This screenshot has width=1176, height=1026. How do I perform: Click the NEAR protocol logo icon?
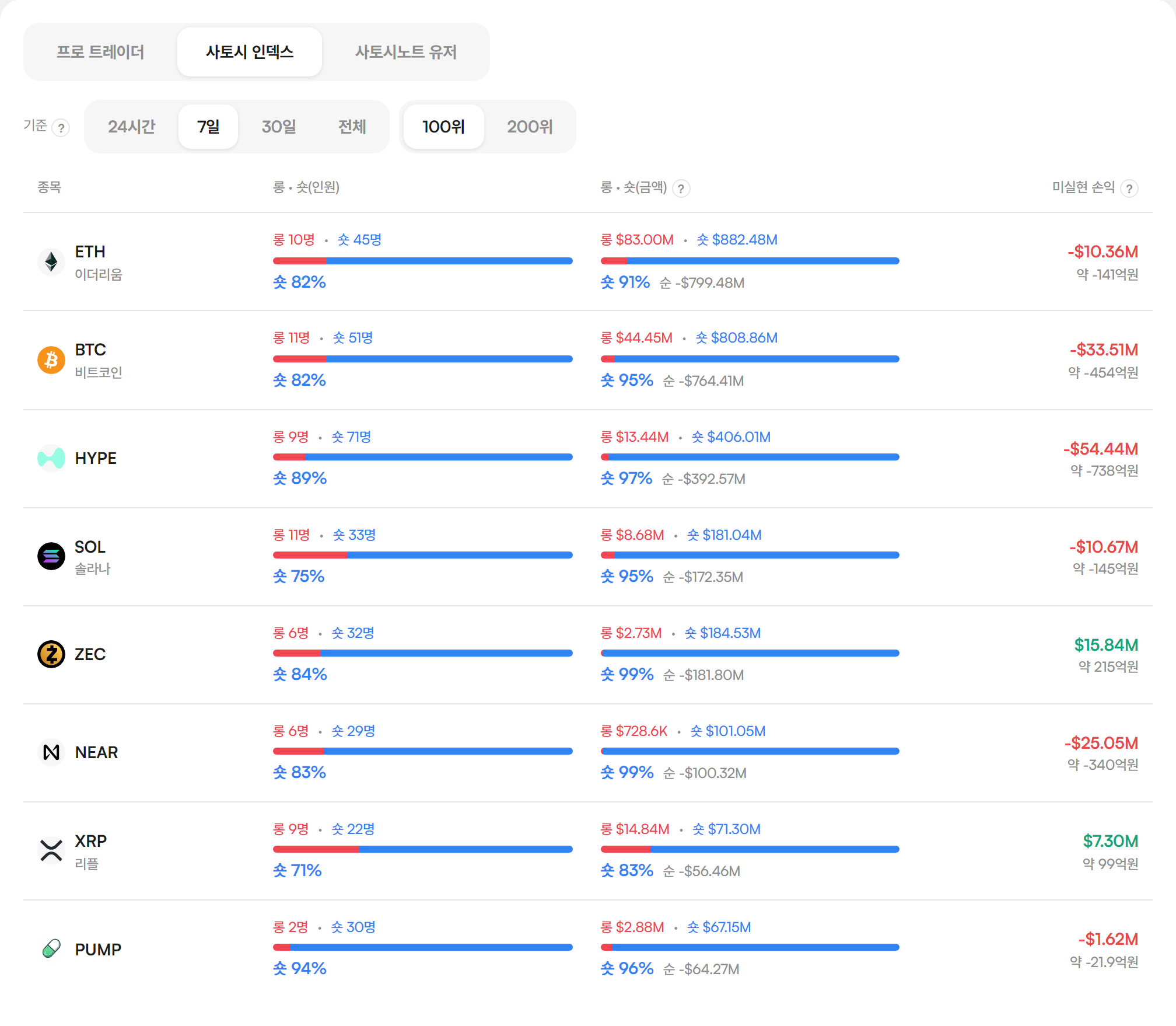(x=51, y=752)
